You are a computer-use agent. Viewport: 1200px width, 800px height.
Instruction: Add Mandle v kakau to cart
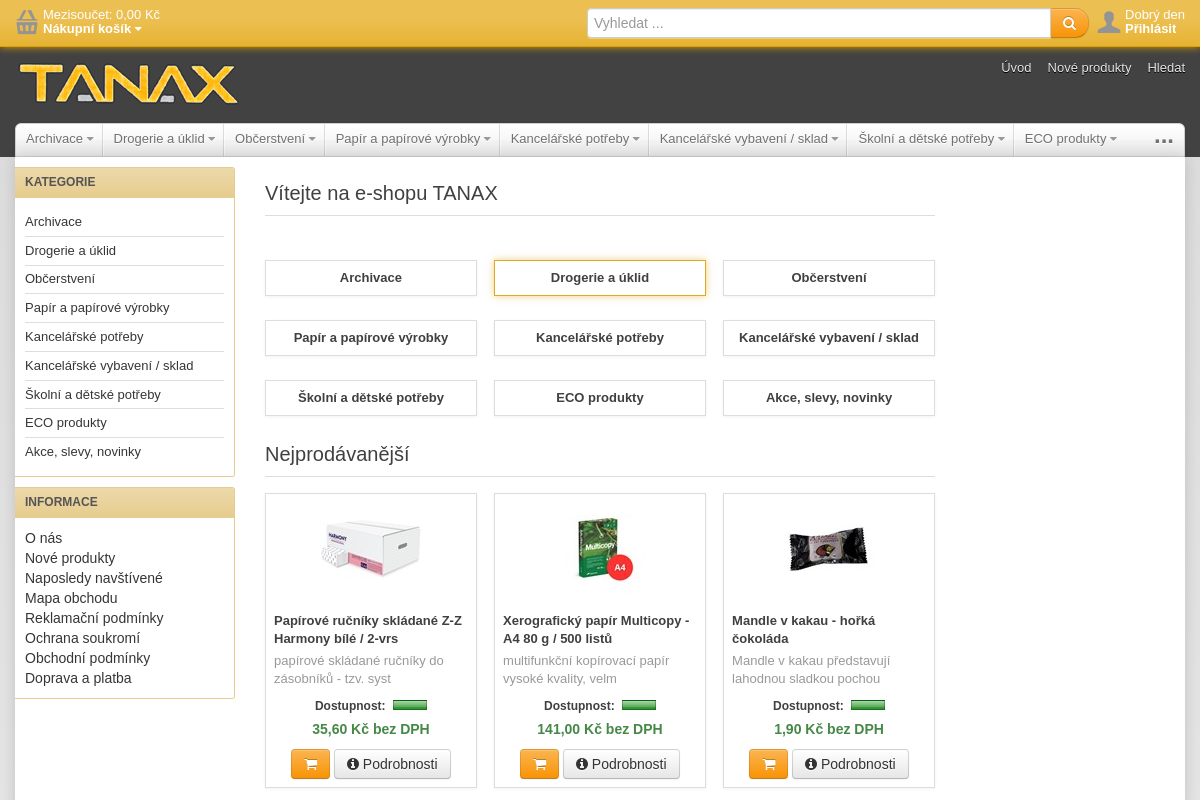[x=768, y=764]
